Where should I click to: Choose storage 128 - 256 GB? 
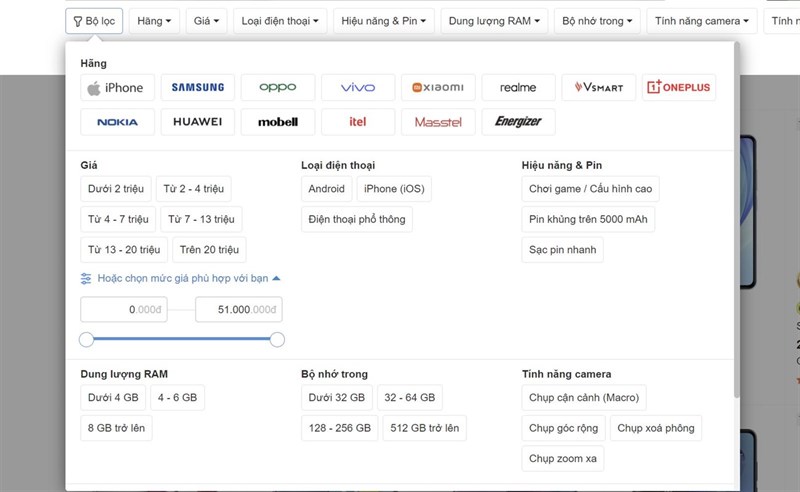point(339,428)
